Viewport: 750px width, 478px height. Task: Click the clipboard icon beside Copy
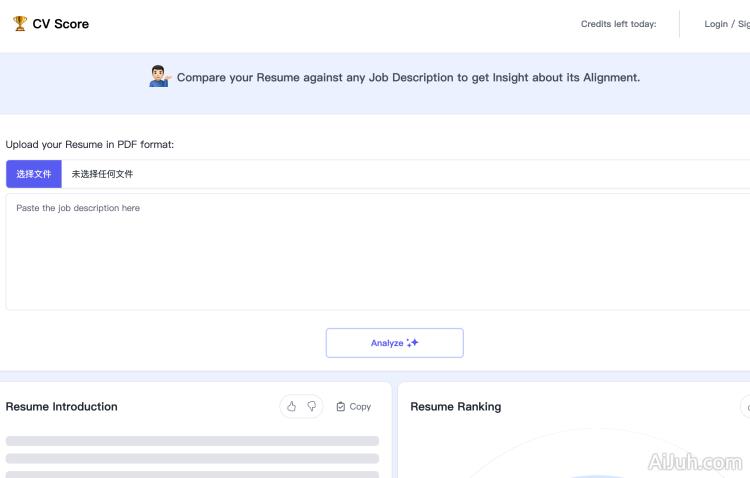coord(341,407)
